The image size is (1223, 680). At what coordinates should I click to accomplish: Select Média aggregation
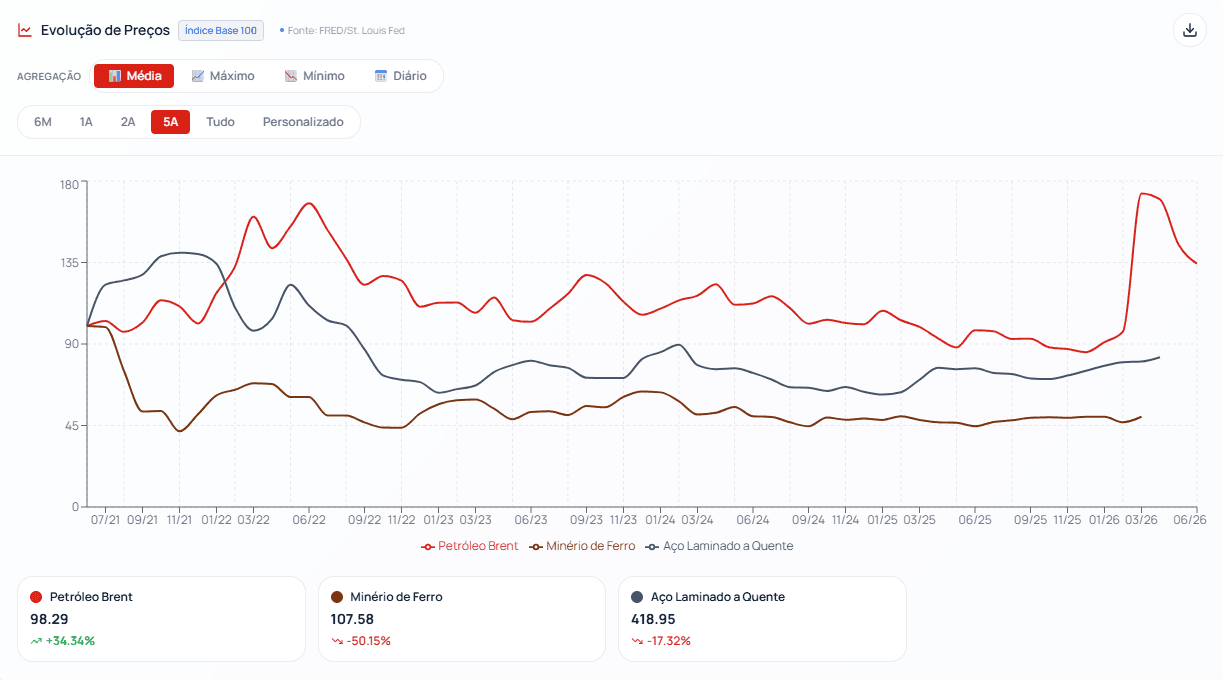click(x=134, y=76)
